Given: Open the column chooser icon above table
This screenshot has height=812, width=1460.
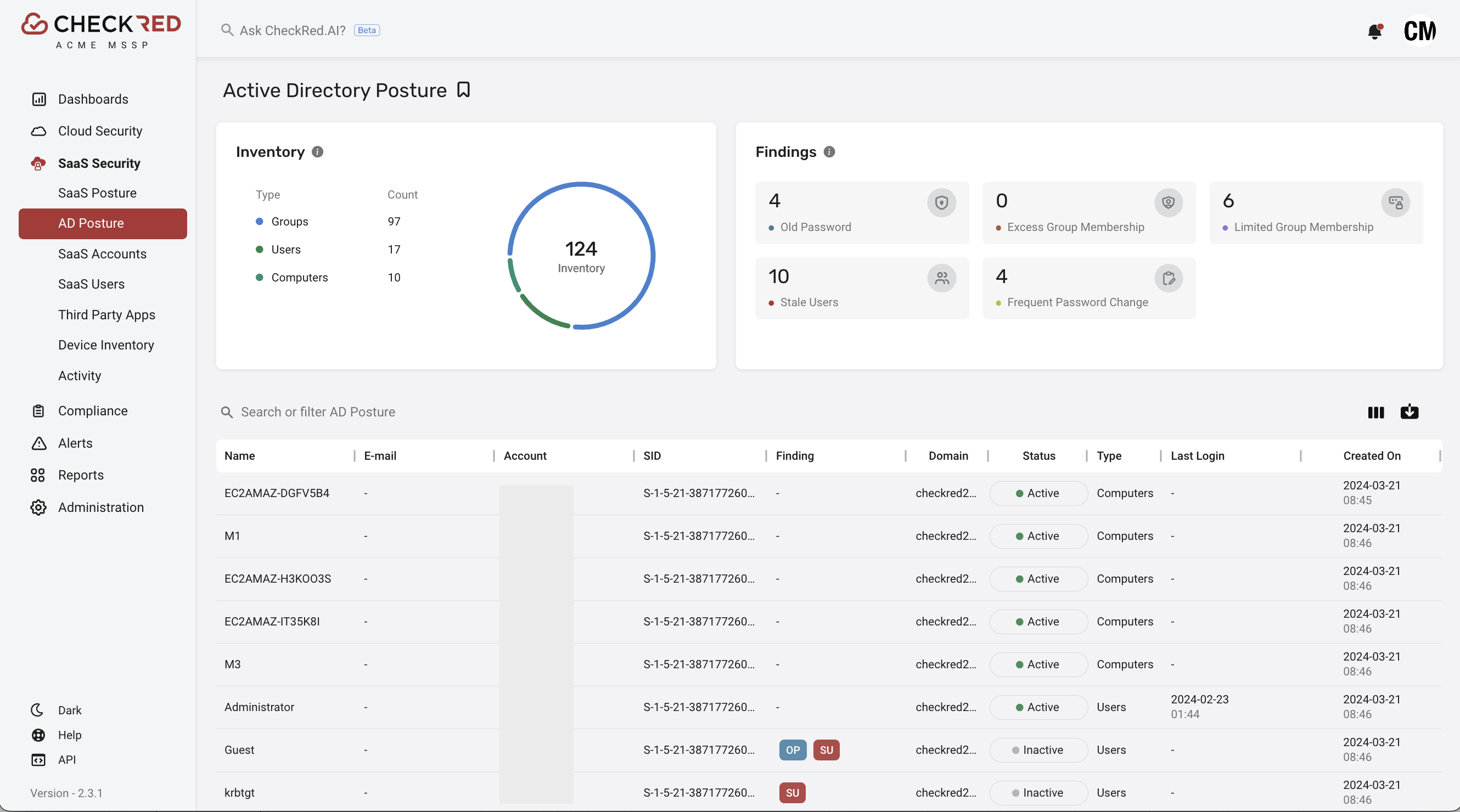Looking at the screenshot, I should [x=1375, y=412].
